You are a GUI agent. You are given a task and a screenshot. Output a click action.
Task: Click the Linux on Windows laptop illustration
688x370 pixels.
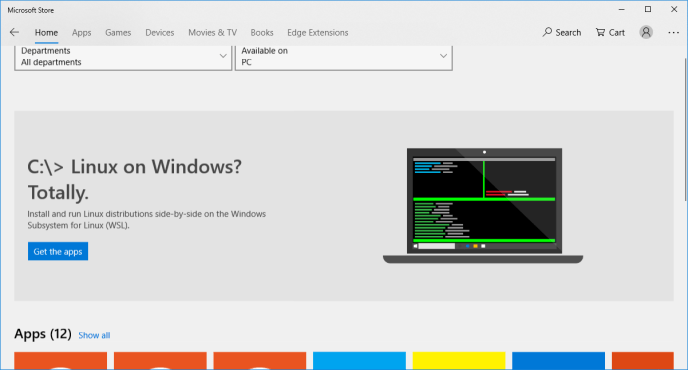click(483, 205)
